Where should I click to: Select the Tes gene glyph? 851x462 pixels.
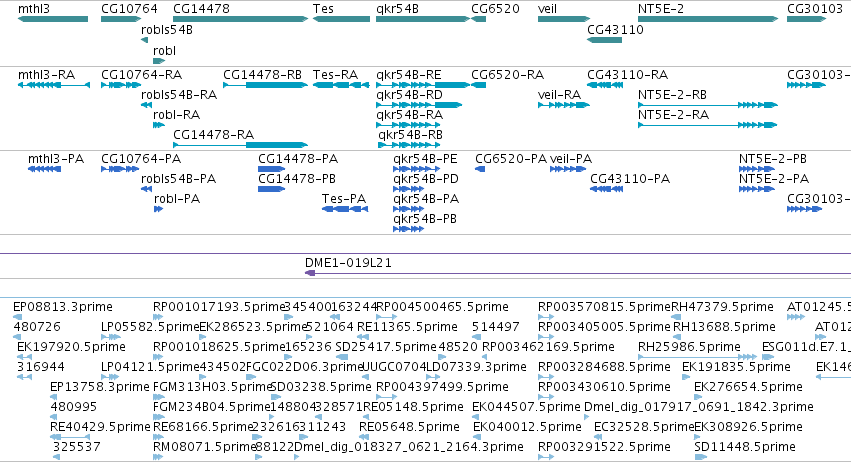(341, 19)
